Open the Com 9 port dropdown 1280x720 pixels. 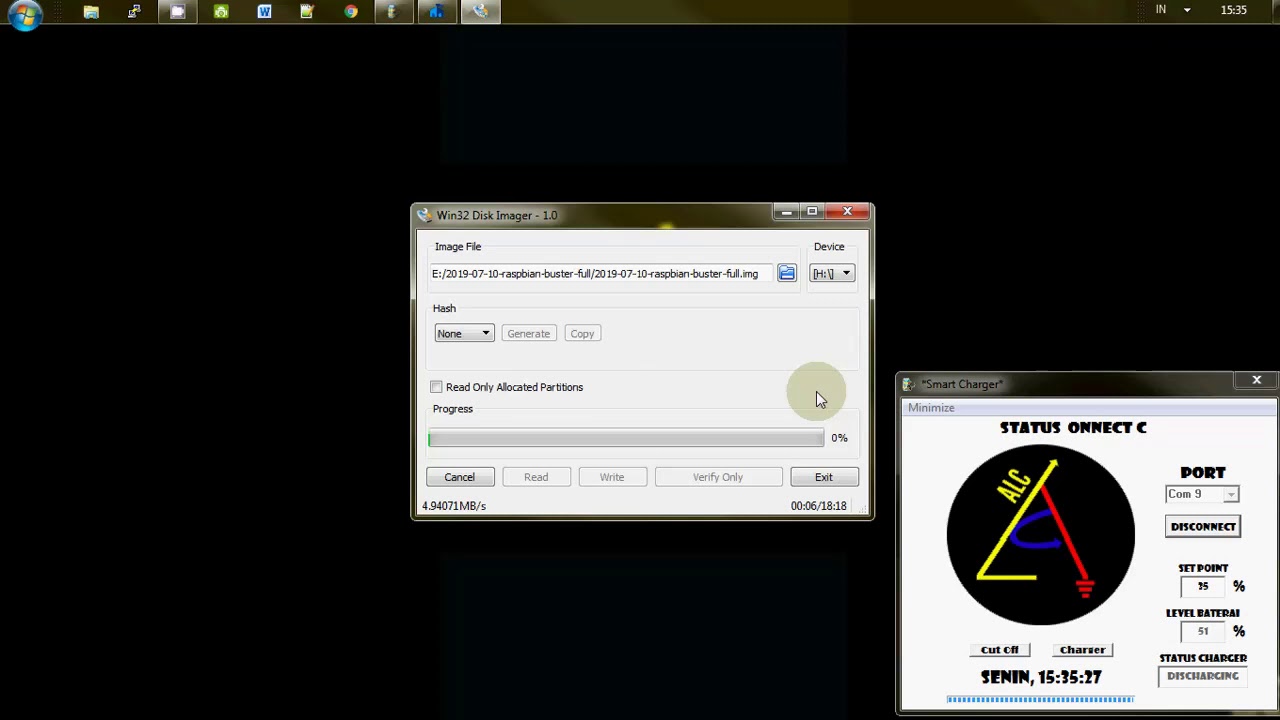click(x=1203, y=494)
